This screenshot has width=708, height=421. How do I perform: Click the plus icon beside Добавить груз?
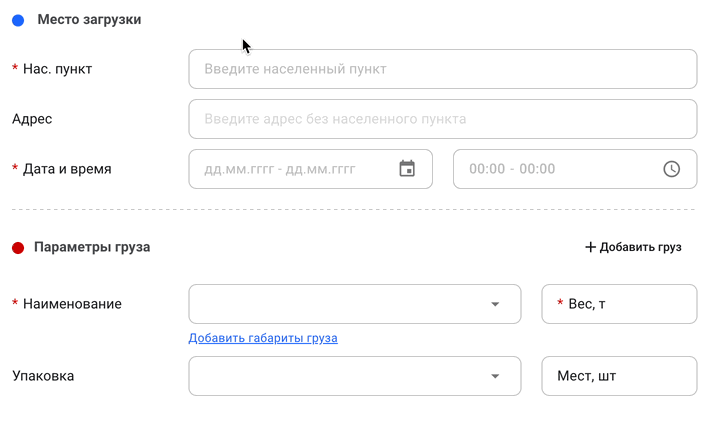[590, 247]
